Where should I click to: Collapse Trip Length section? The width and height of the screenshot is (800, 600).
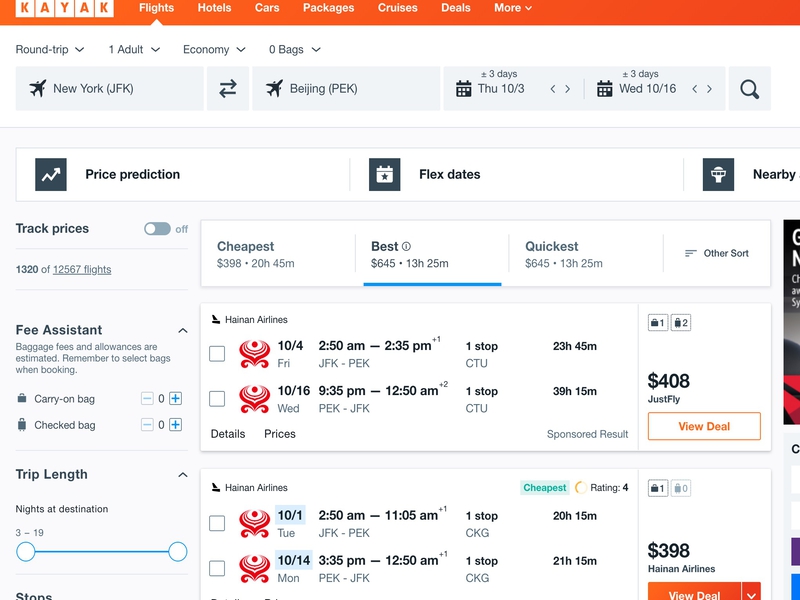[183, 475]
